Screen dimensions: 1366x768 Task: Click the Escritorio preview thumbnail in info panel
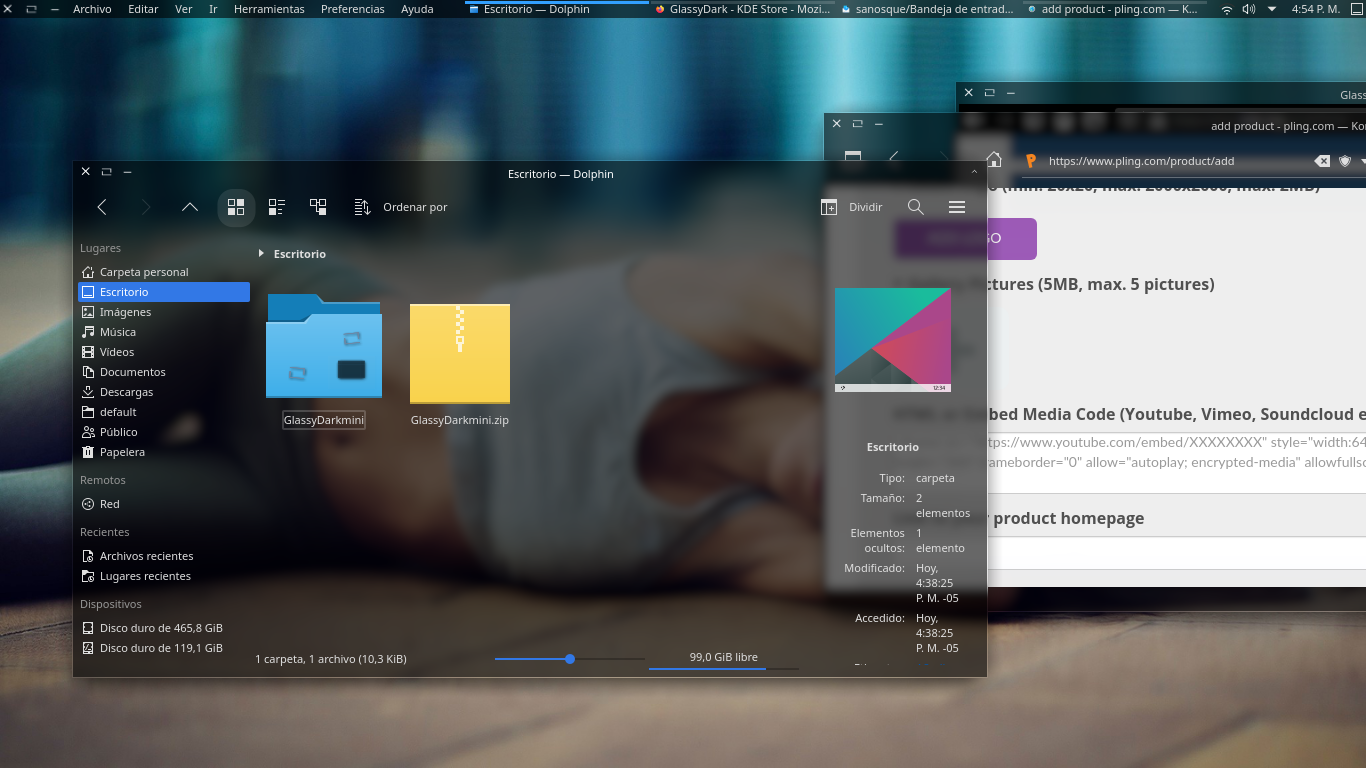[x=893, y=340]
